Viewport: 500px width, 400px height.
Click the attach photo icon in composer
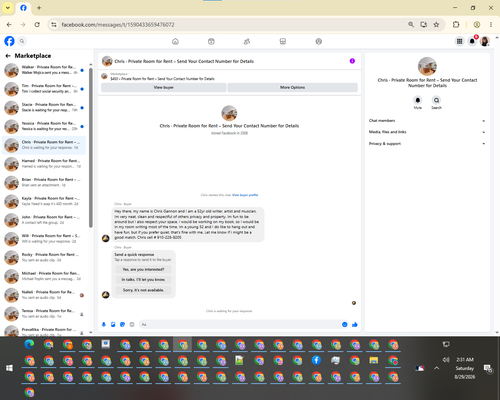tap(113, 324)
